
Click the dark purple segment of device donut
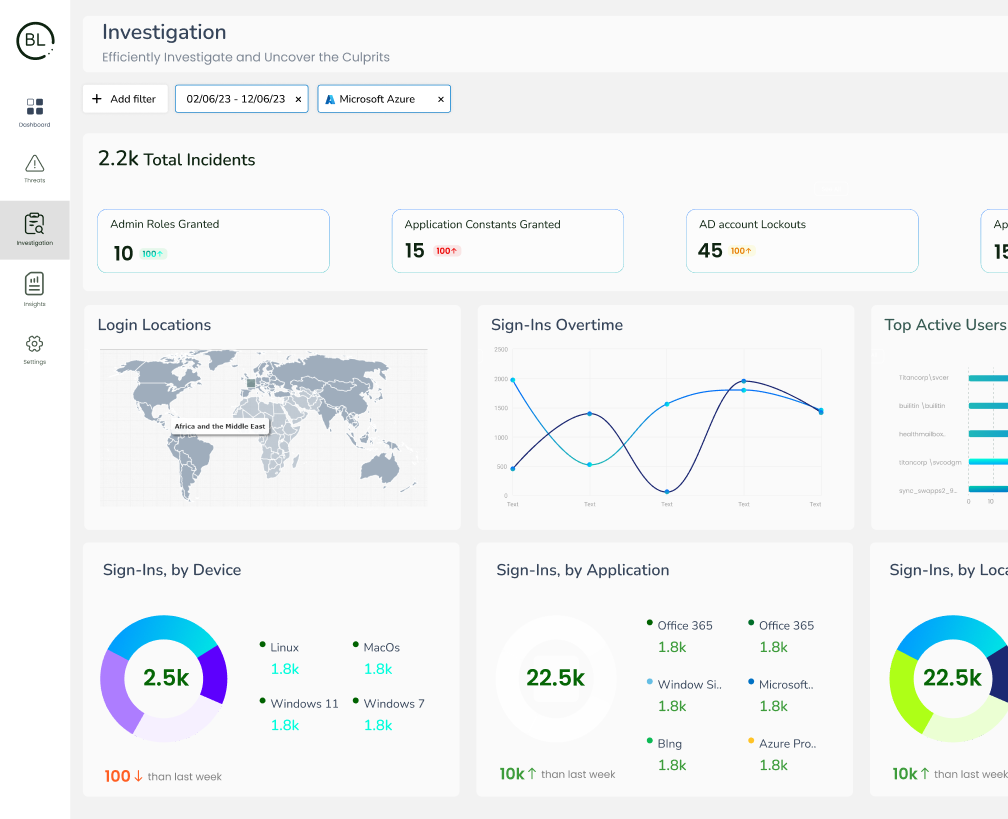216,675
